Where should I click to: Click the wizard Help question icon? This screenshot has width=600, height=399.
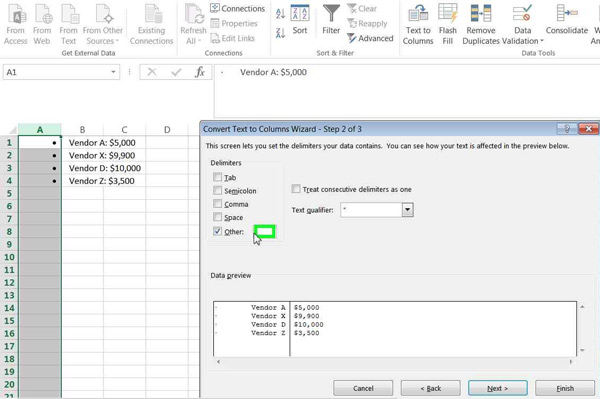click(x=566, y=129)
